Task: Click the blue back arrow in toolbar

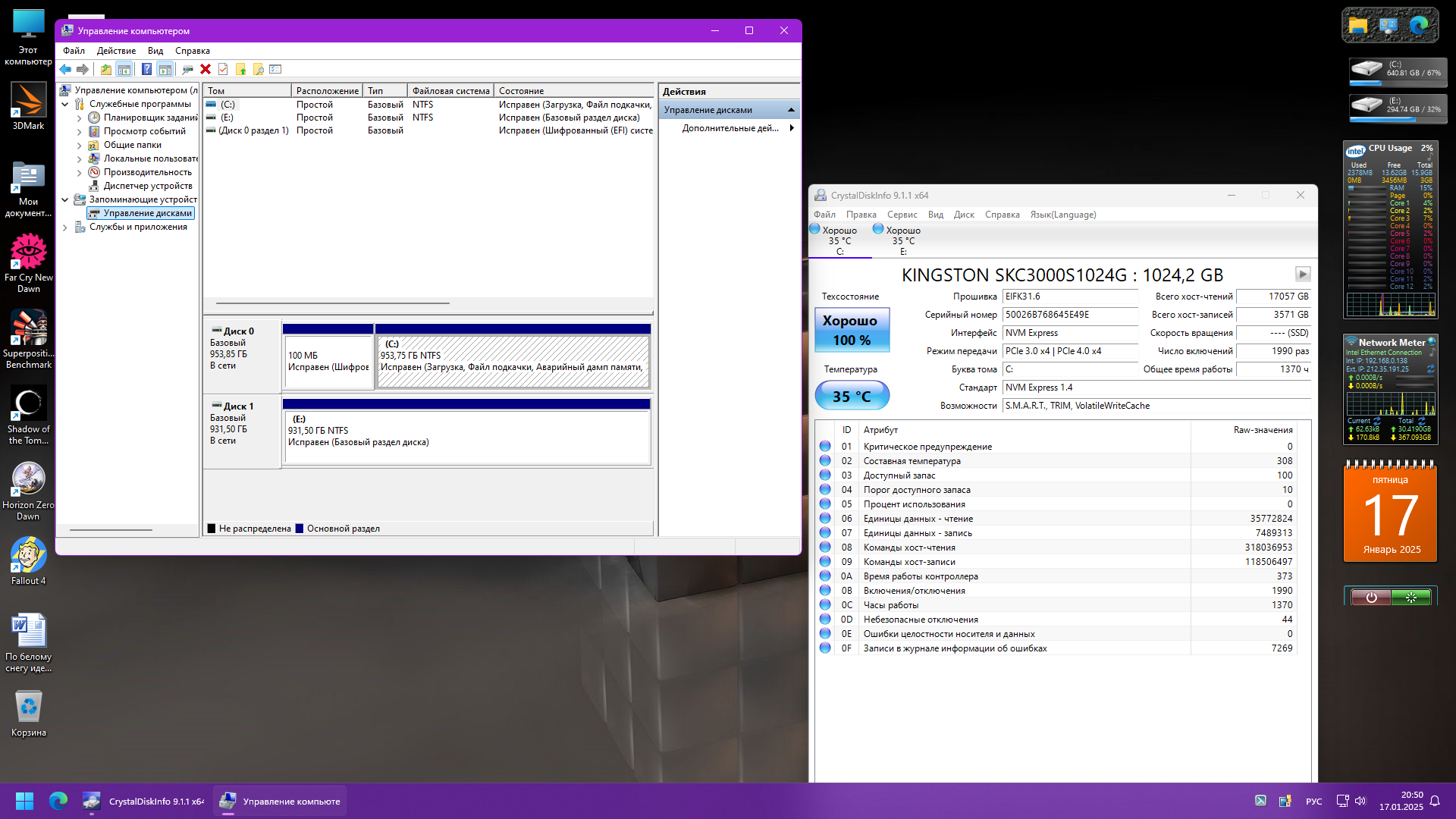Action: click(65, 69)
